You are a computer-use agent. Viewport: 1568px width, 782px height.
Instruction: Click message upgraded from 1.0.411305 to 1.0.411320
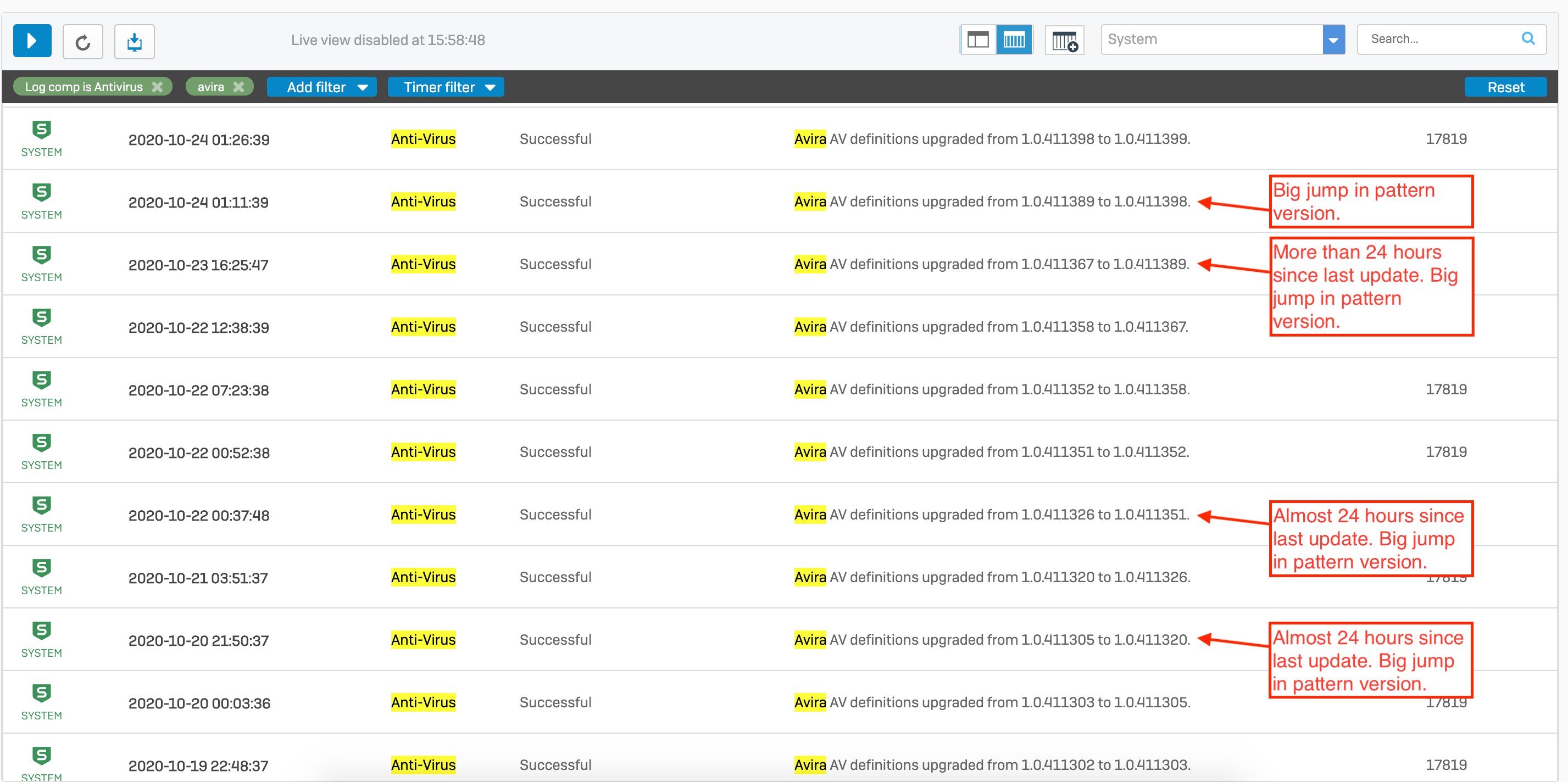(992, 641)
